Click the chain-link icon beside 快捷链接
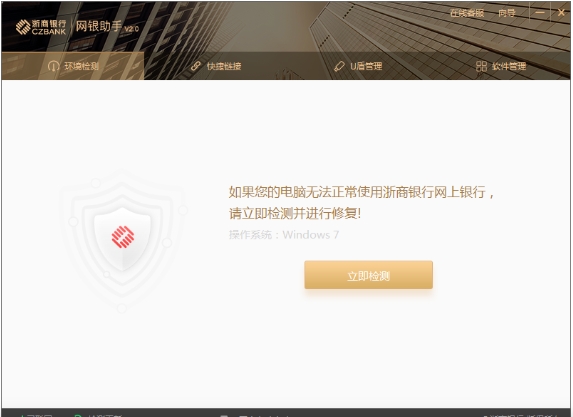The width and height of the screenshot is (573, 417). point(196,66)
